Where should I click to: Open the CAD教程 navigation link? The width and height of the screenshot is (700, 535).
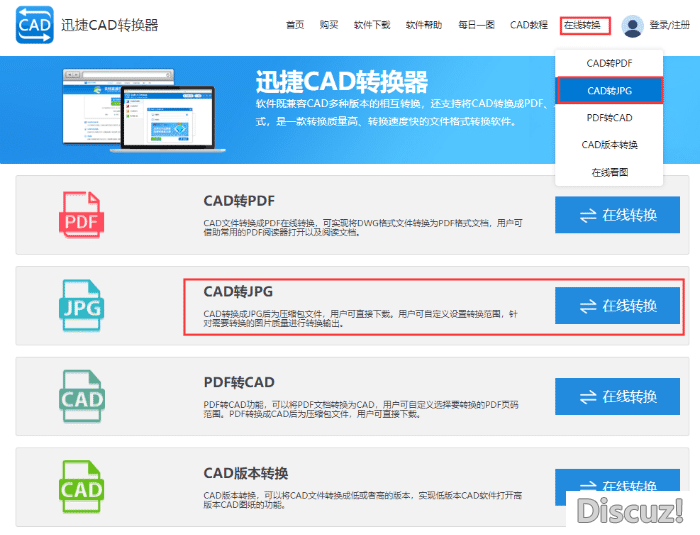[528, 25]
